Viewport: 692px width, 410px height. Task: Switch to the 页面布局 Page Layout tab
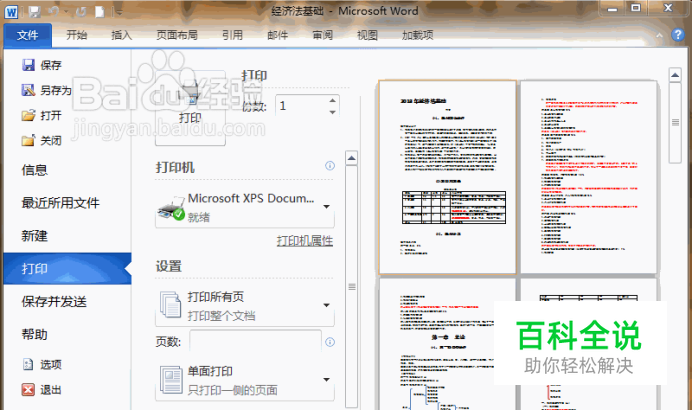click(177, 35)
